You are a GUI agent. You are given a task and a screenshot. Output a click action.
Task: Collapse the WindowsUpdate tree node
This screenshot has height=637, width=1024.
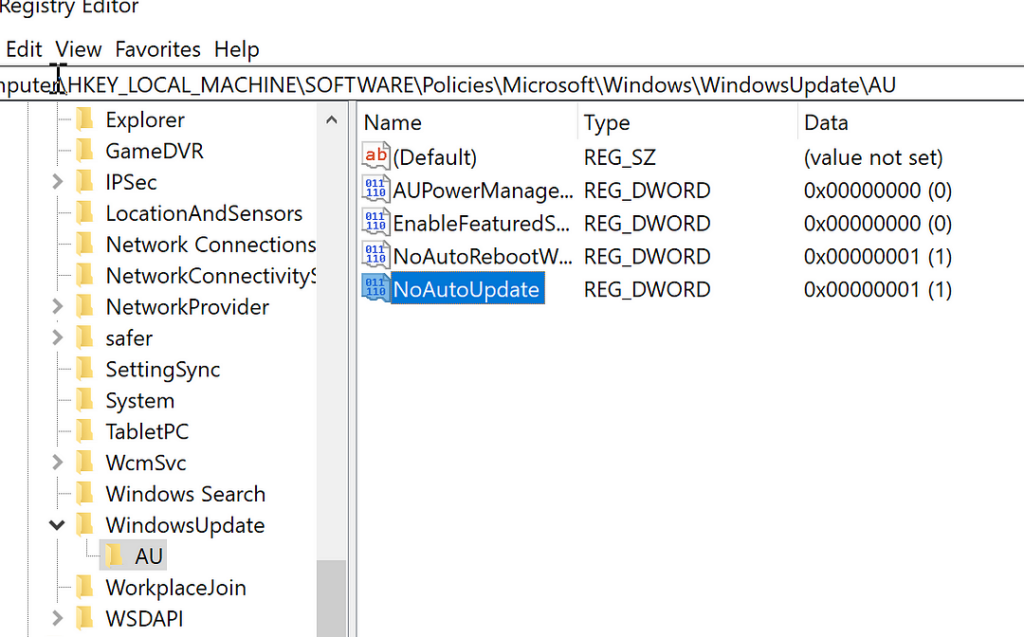click(x=57, y=525)
